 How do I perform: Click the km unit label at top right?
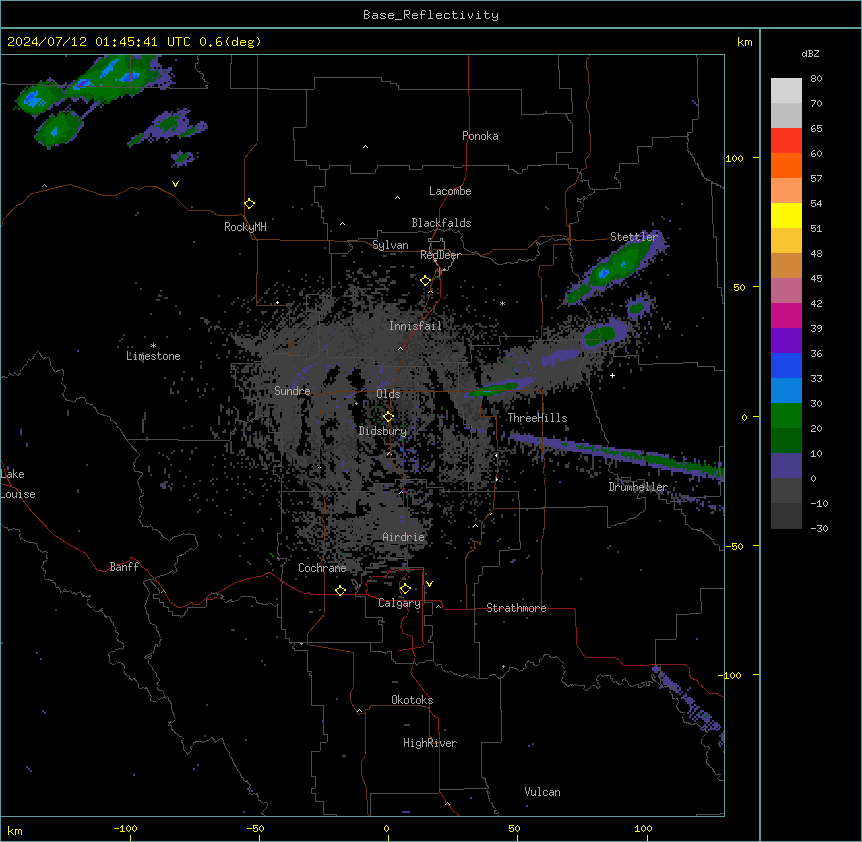click(x=744, y=42)
